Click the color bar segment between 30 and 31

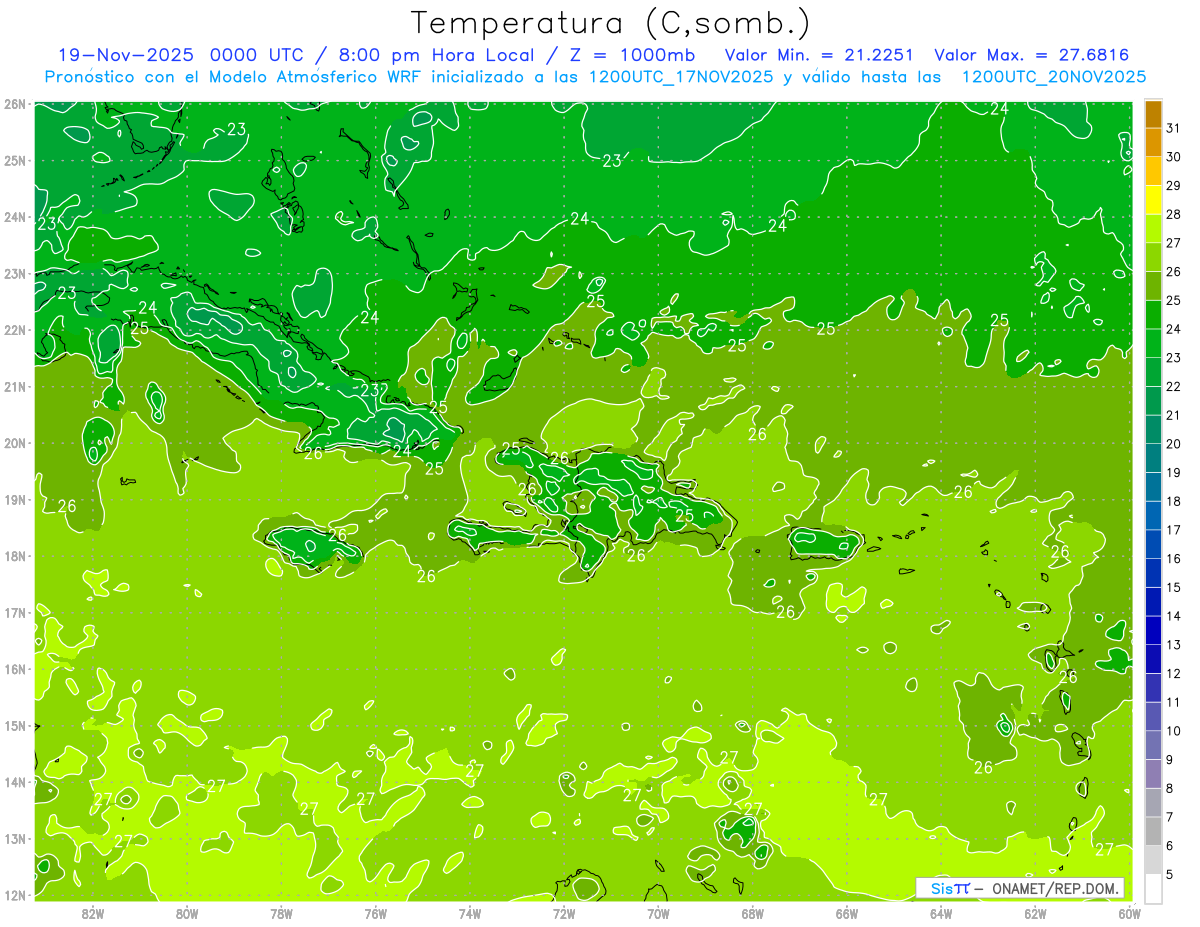click(x=1153, y=142)
